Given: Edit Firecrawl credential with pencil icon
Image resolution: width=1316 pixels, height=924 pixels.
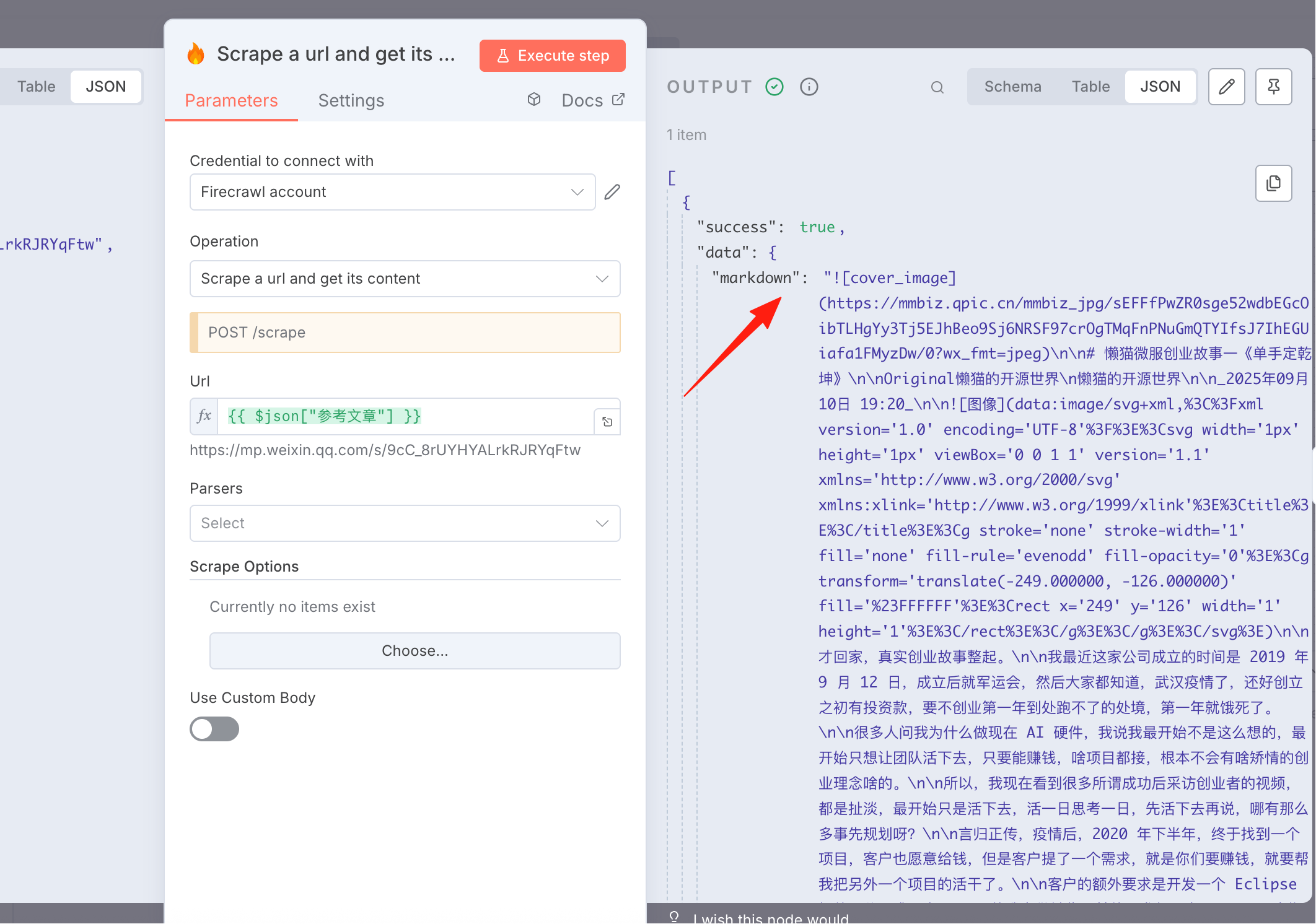Looking at the screenshot, I should pyautogui.click(x=612, y=192).
